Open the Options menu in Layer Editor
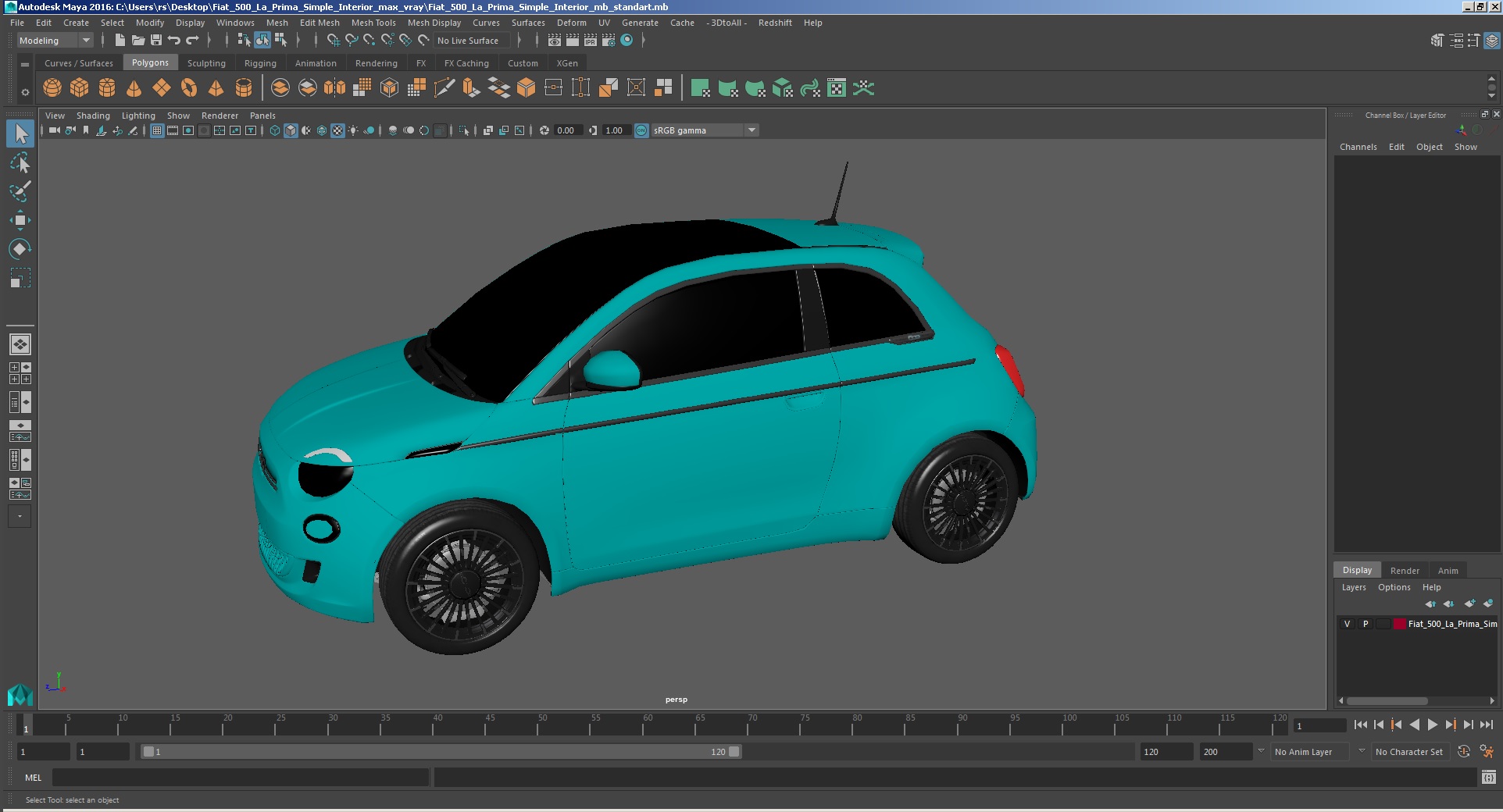1503x812 pixels. coord(1394,587)
